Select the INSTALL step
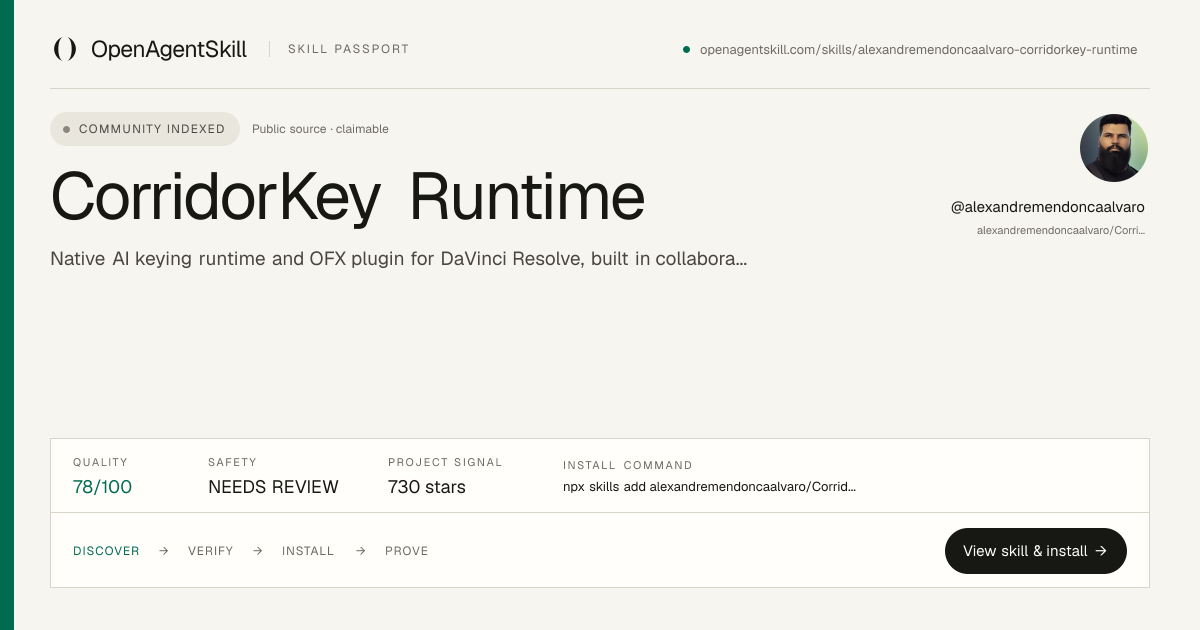The width and height of the screenshot is (1200, 630). [308, 551]
